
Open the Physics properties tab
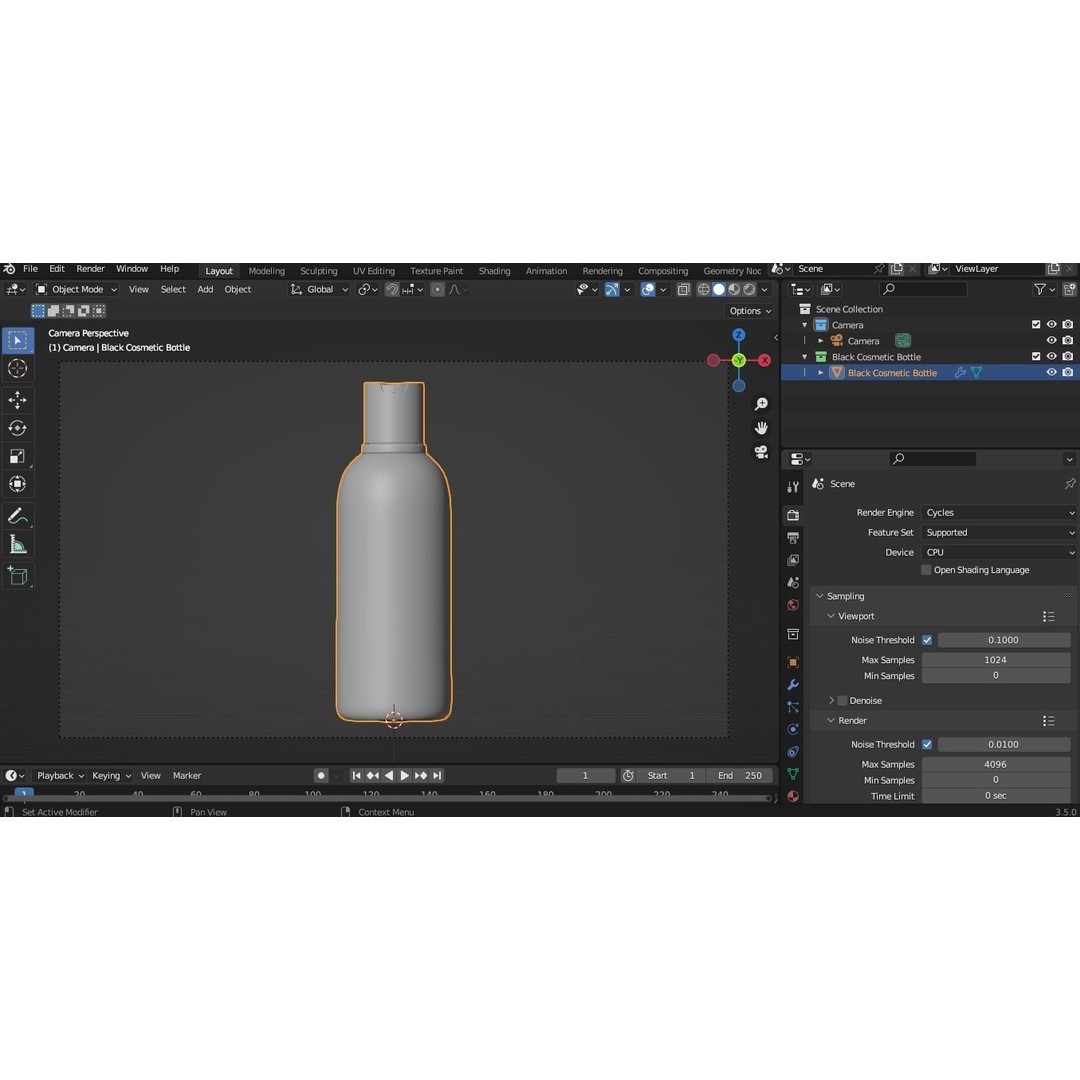pos(793,729)
